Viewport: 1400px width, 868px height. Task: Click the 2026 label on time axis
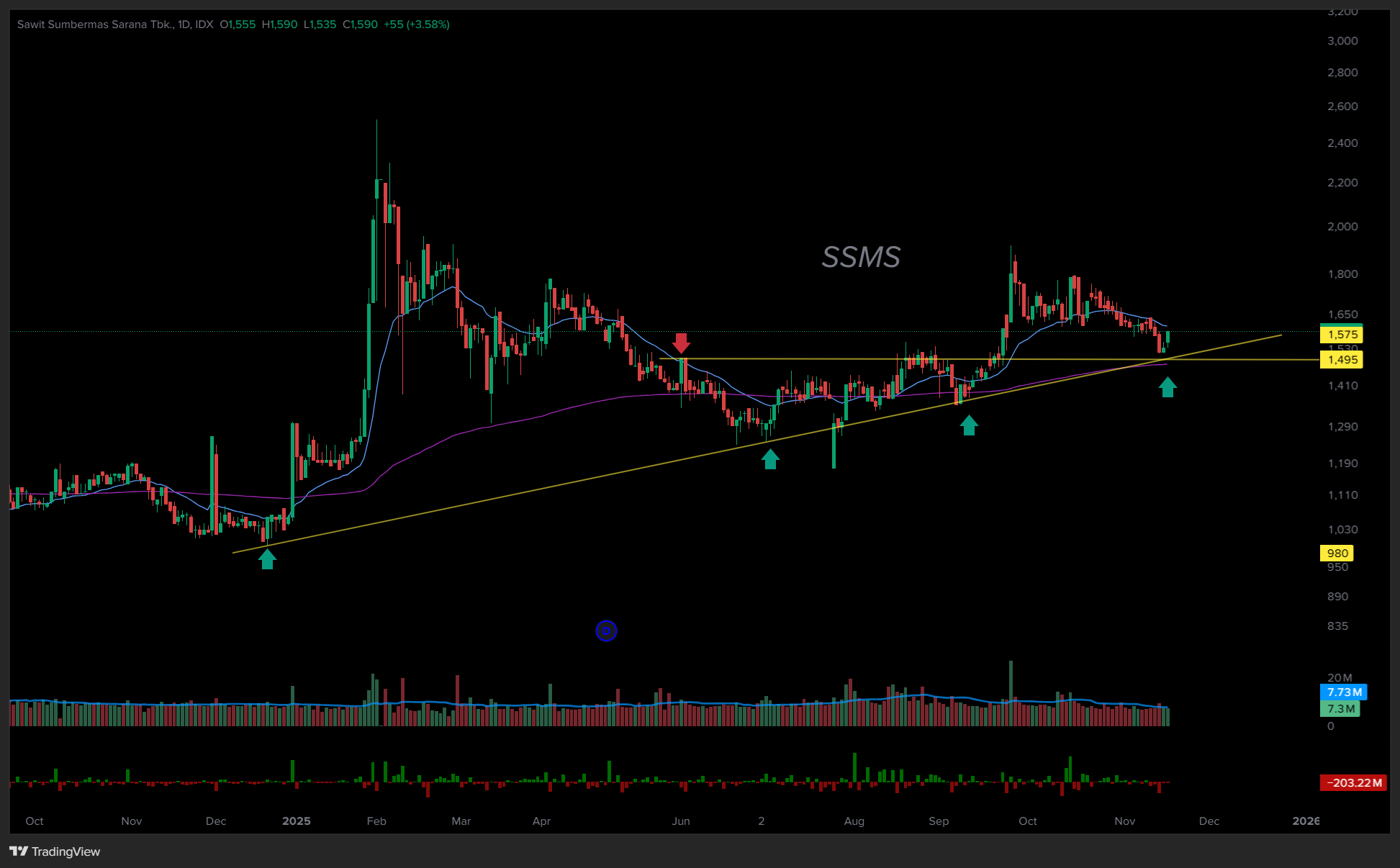pyautogui.click(x=1306, y=821)
